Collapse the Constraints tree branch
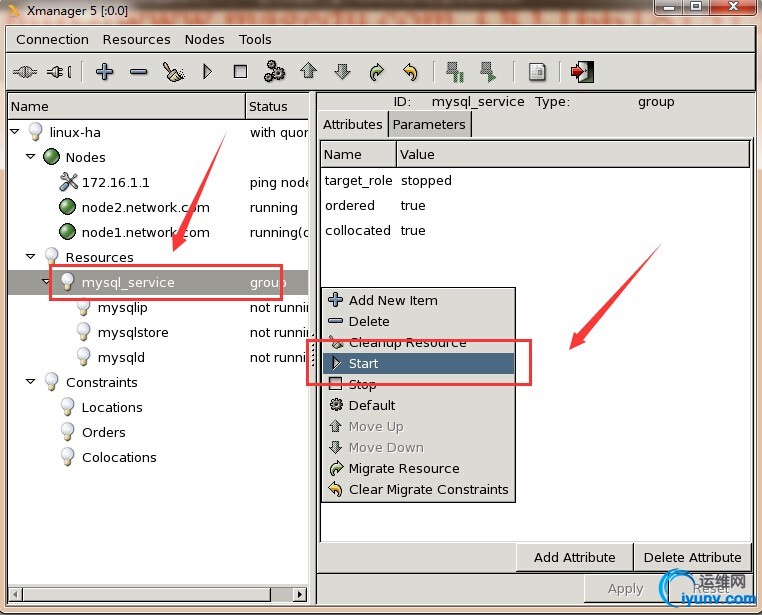This screenshot has height=615, width=762. click(31, 381)
